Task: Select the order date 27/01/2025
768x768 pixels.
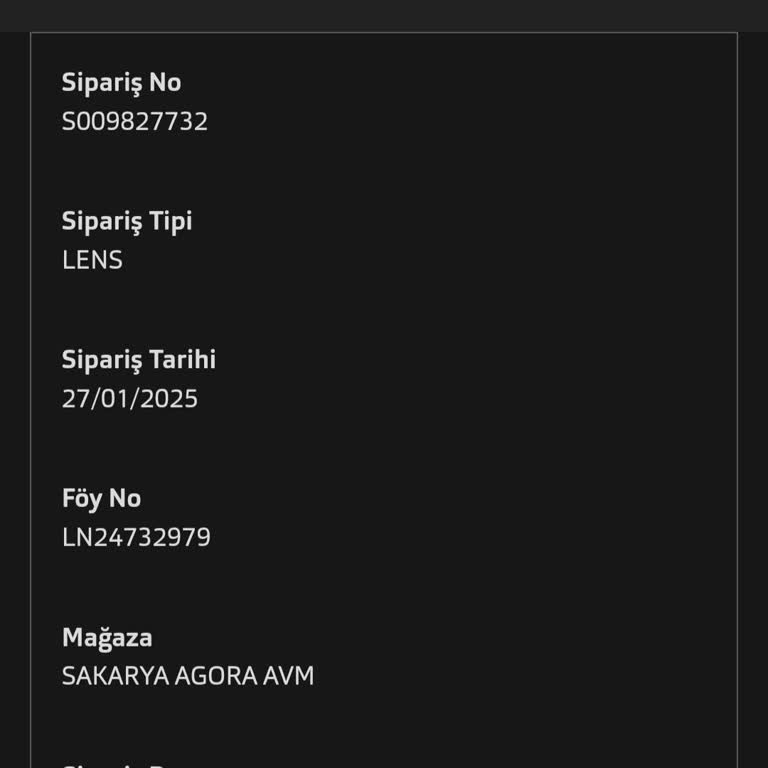Action: [x=130, y=399]
